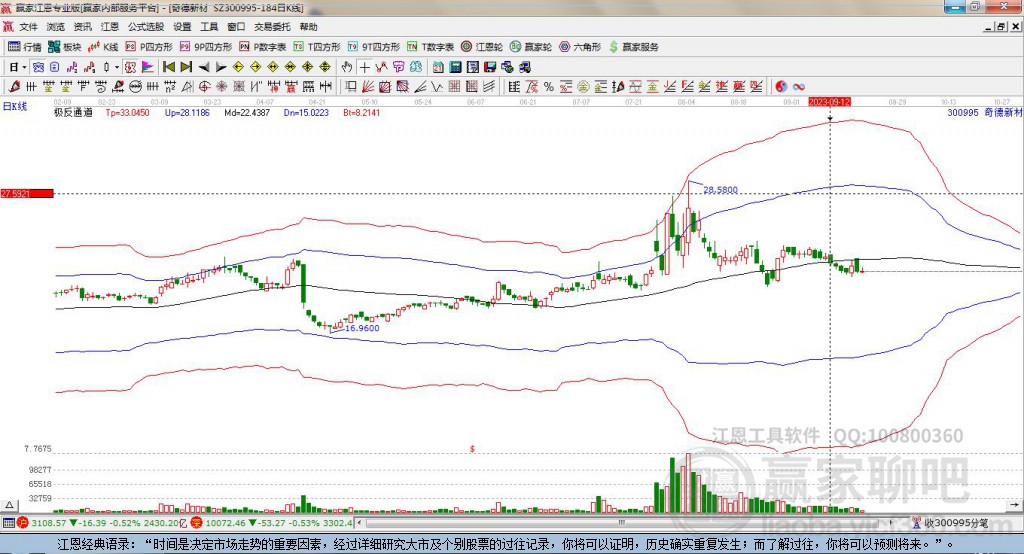
Task: Click the red 2023-09-12 date marker
Action: pos(829,102)
